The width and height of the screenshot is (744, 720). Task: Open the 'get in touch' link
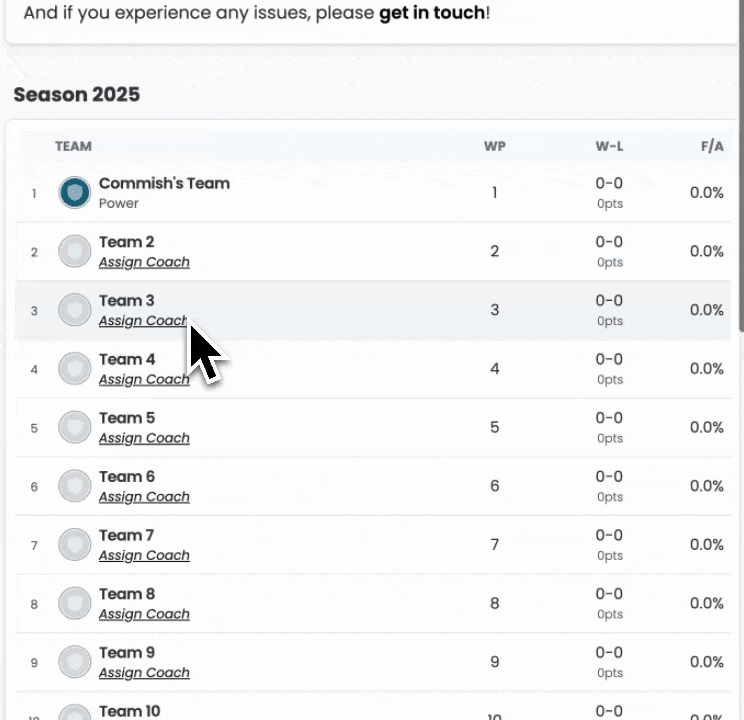(432, 15)
